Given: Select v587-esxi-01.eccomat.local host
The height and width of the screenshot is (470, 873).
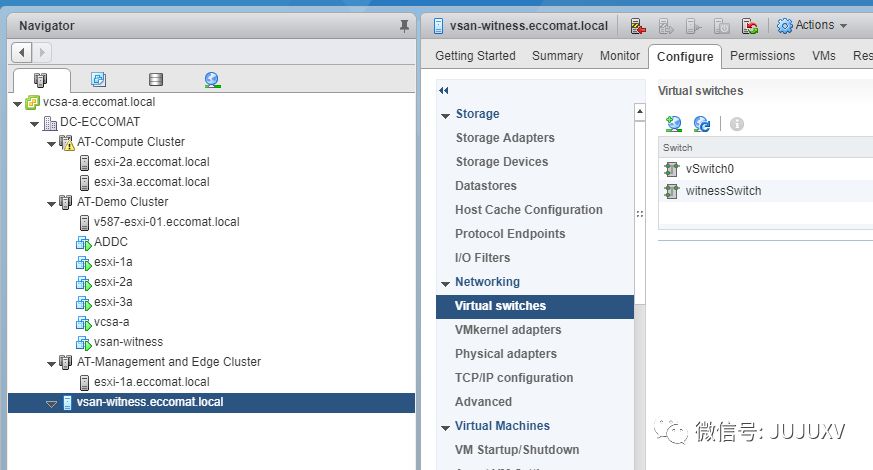Looking at the screenshot, I should [x=166, y=222].
